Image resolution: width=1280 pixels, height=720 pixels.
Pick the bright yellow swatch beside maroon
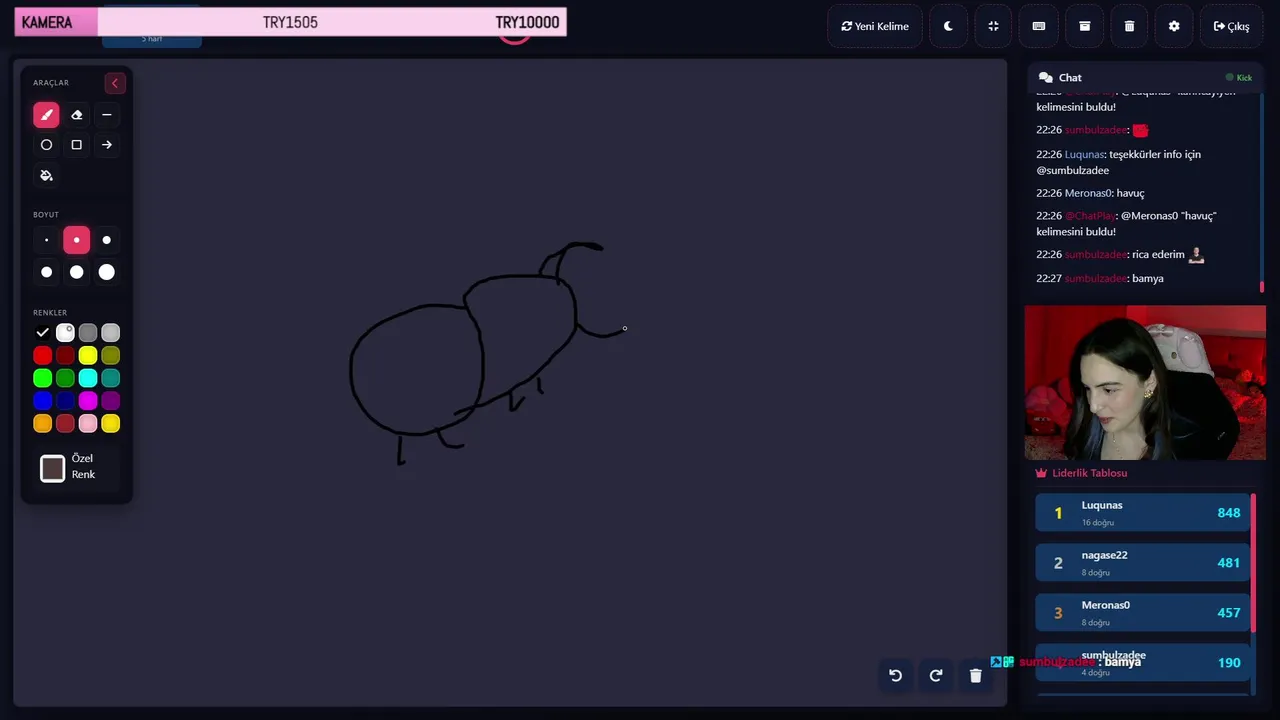coord(88,356)
